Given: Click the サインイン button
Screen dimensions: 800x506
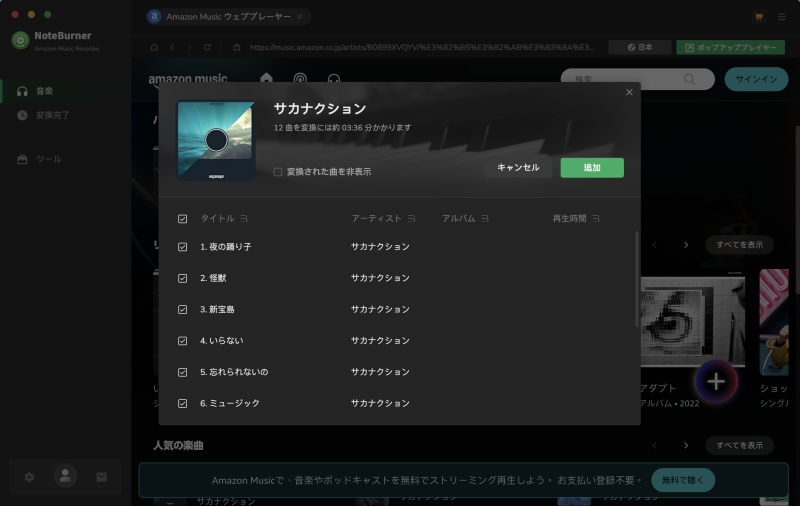Looking at the screenshot, I should point(756,79).
